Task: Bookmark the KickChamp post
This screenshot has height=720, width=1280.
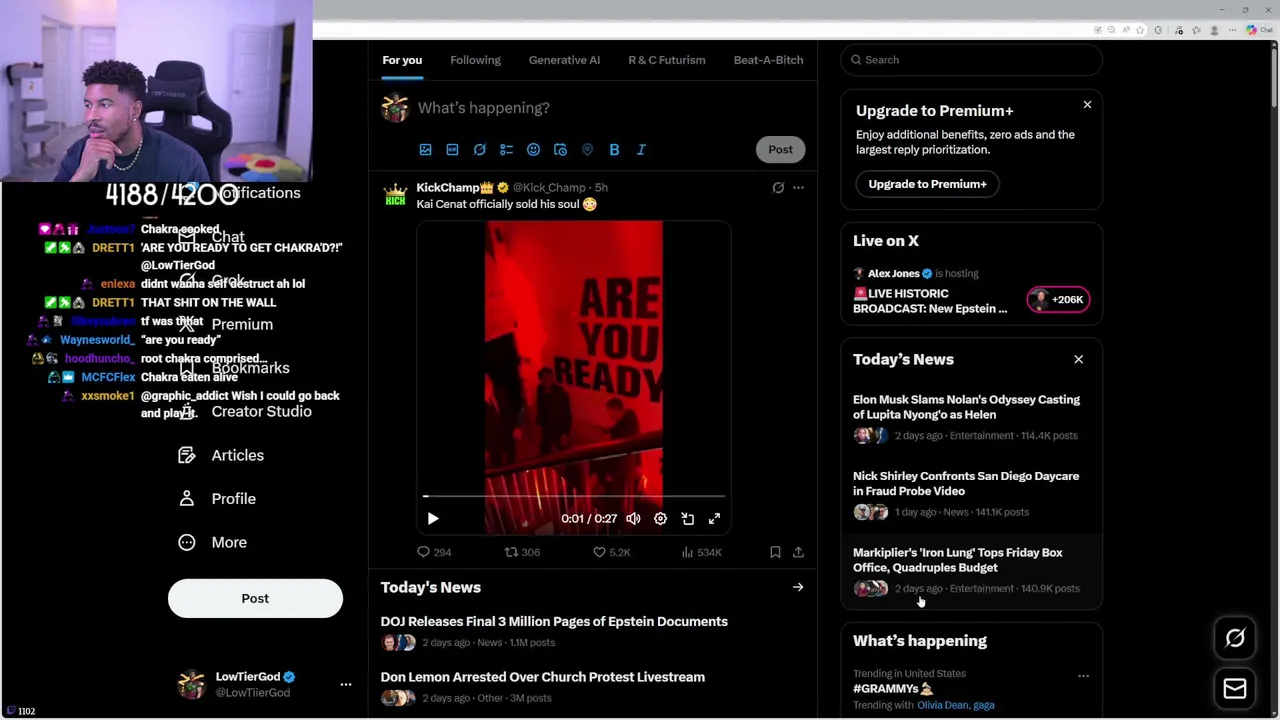Action: pos(775,552)
